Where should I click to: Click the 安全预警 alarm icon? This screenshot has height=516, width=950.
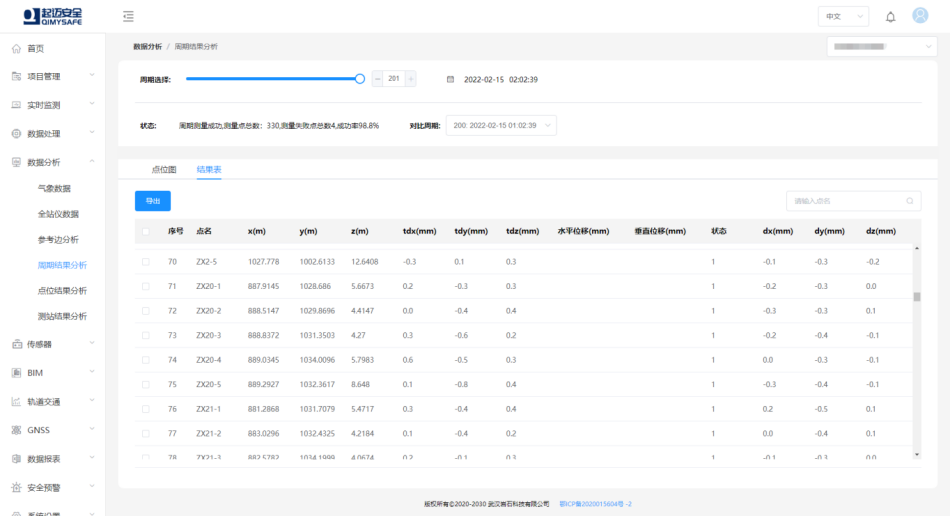[x=16, y=488]
